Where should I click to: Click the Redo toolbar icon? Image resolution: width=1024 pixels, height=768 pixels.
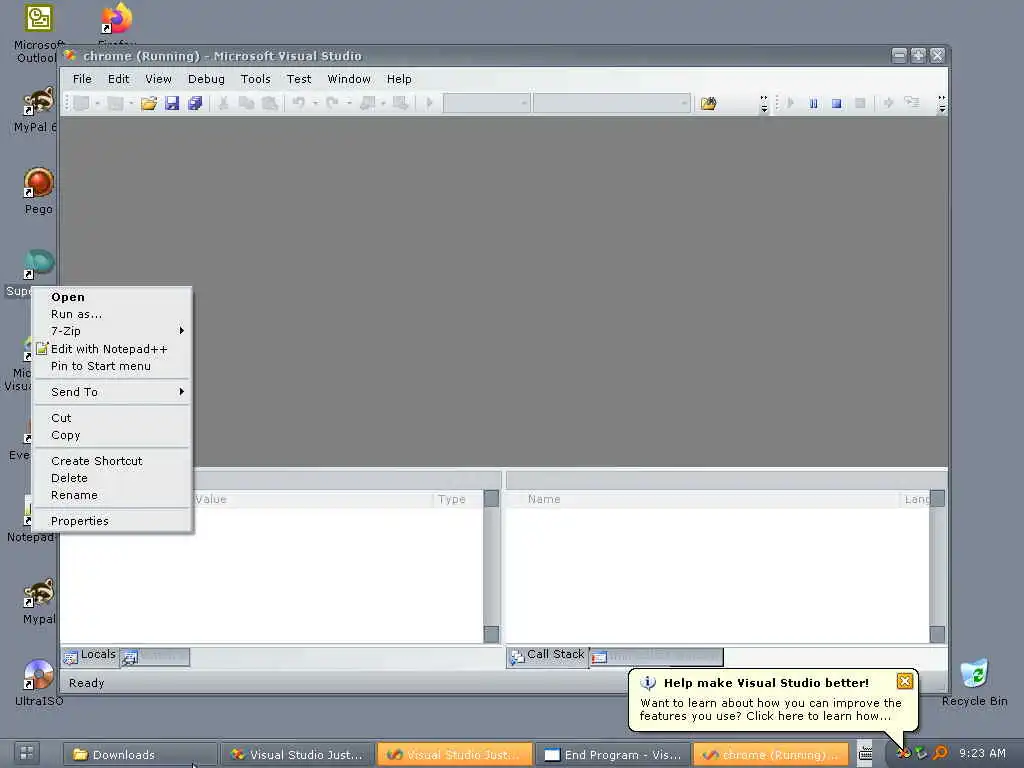(332, 103)
